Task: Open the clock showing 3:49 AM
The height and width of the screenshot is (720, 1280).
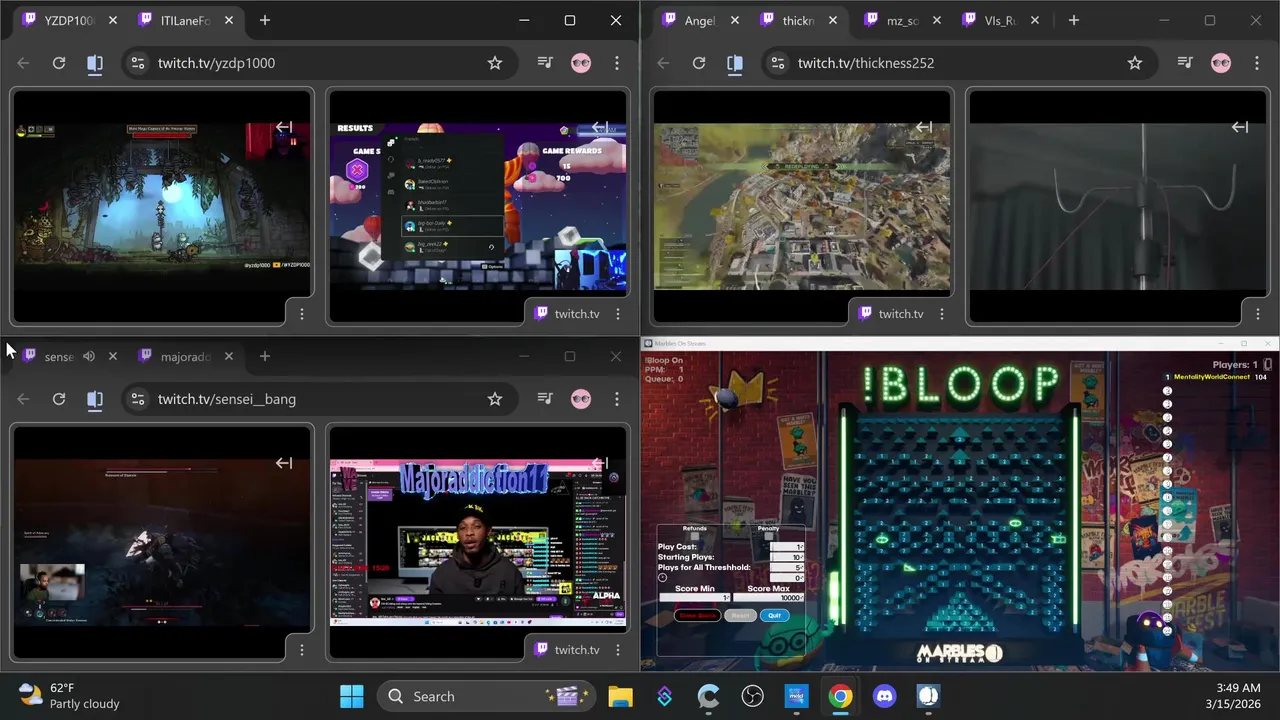Action: tap(1232, 696)
